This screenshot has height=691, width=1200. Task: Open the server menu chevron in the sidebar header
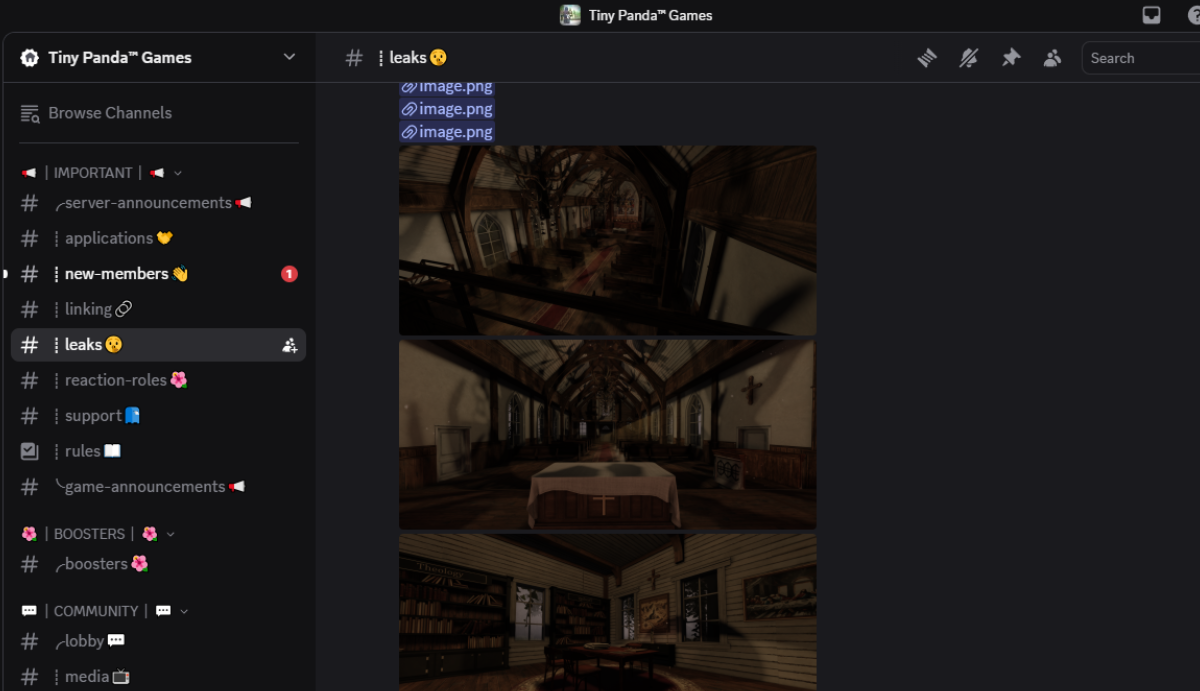point(289,57)
